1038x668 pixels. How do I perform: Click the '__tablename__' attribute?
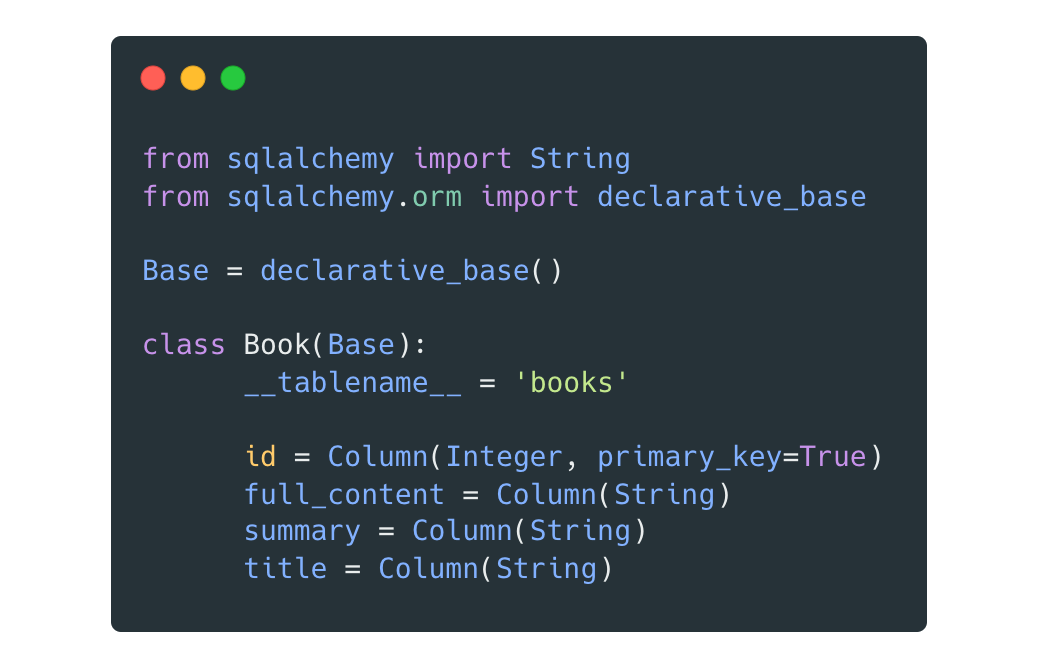pos(352,382)
